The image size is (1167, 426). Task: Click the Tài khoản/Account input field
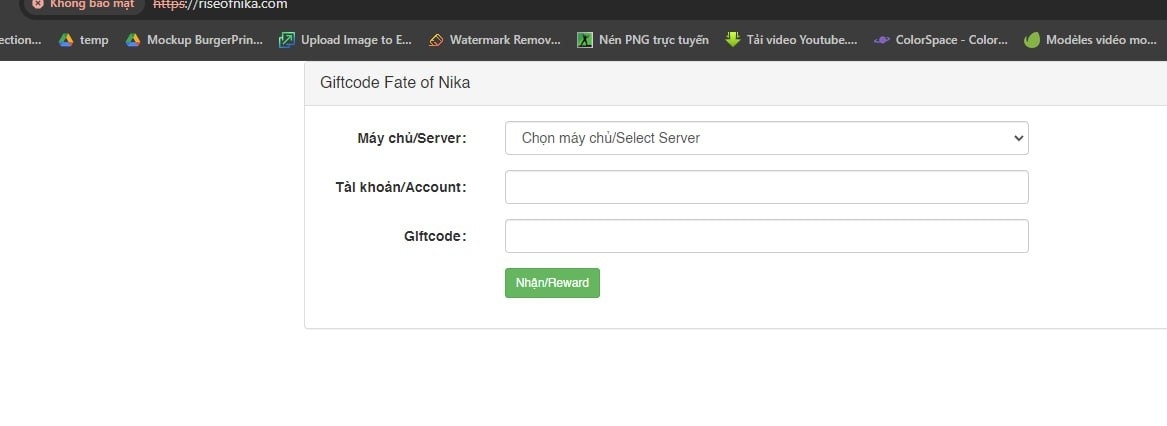(x=767, y=187)
